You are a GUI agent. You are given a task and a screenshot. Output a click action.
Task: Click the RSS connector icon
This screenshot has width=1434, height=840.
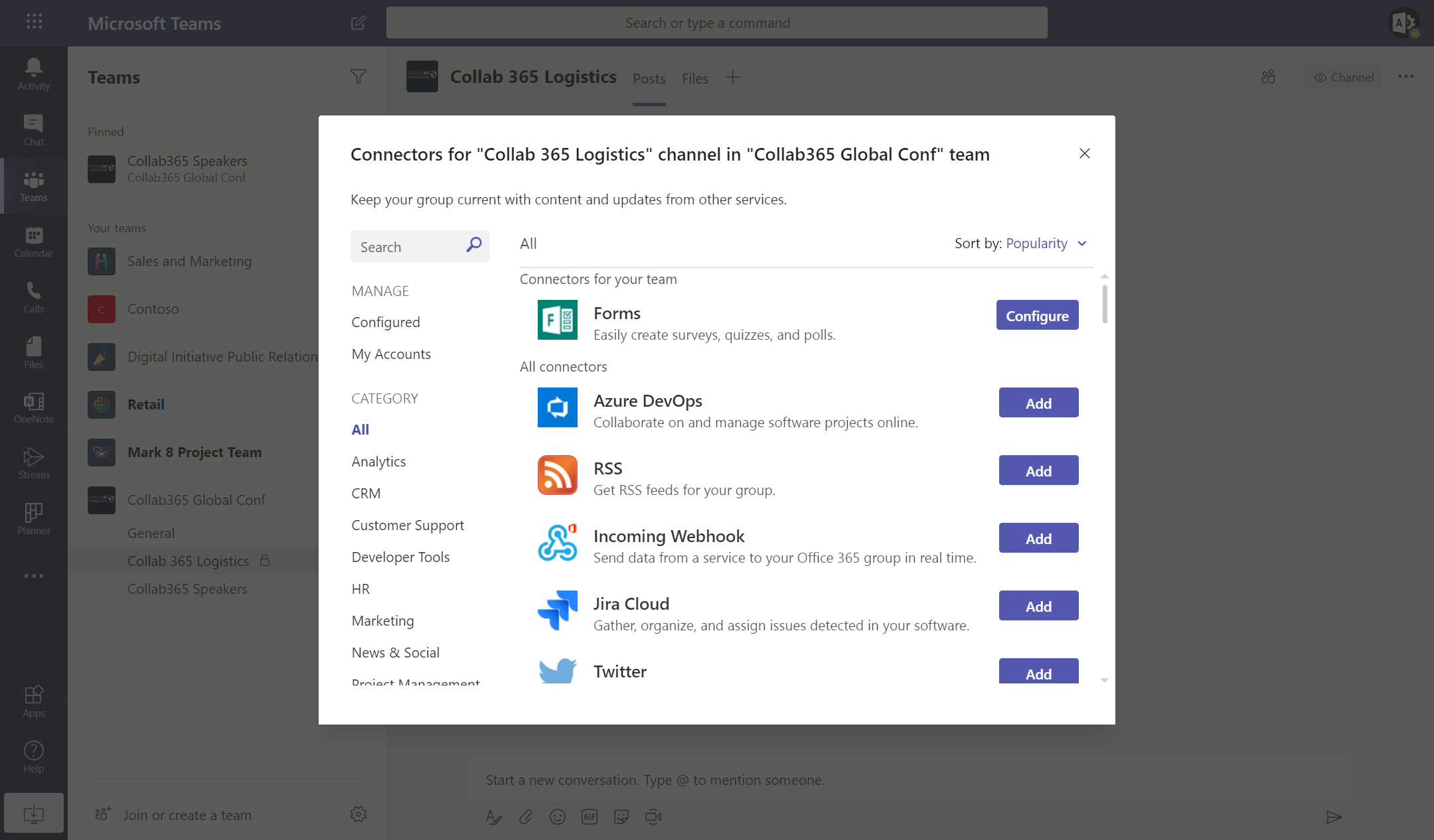[558, 475]
